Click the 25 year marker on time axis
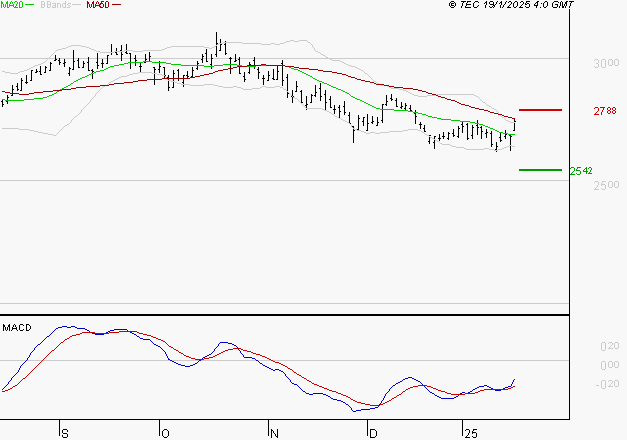 click(471, 433)
